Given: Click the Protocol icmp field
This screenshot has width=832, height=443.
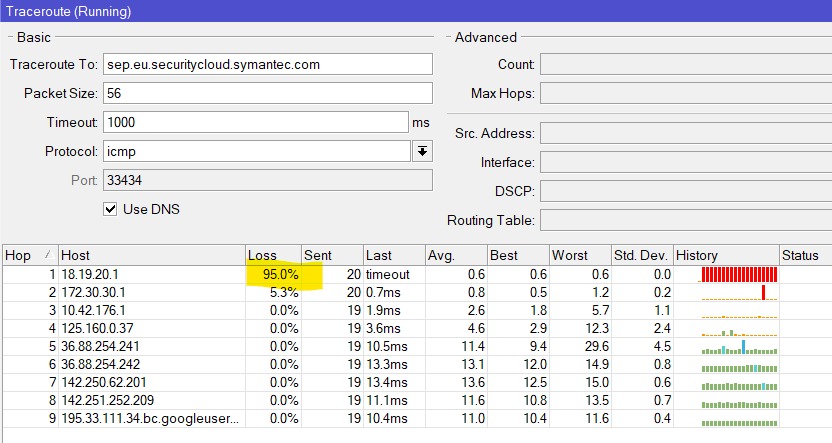Looking at the screenshot, I should coord(256,151).
